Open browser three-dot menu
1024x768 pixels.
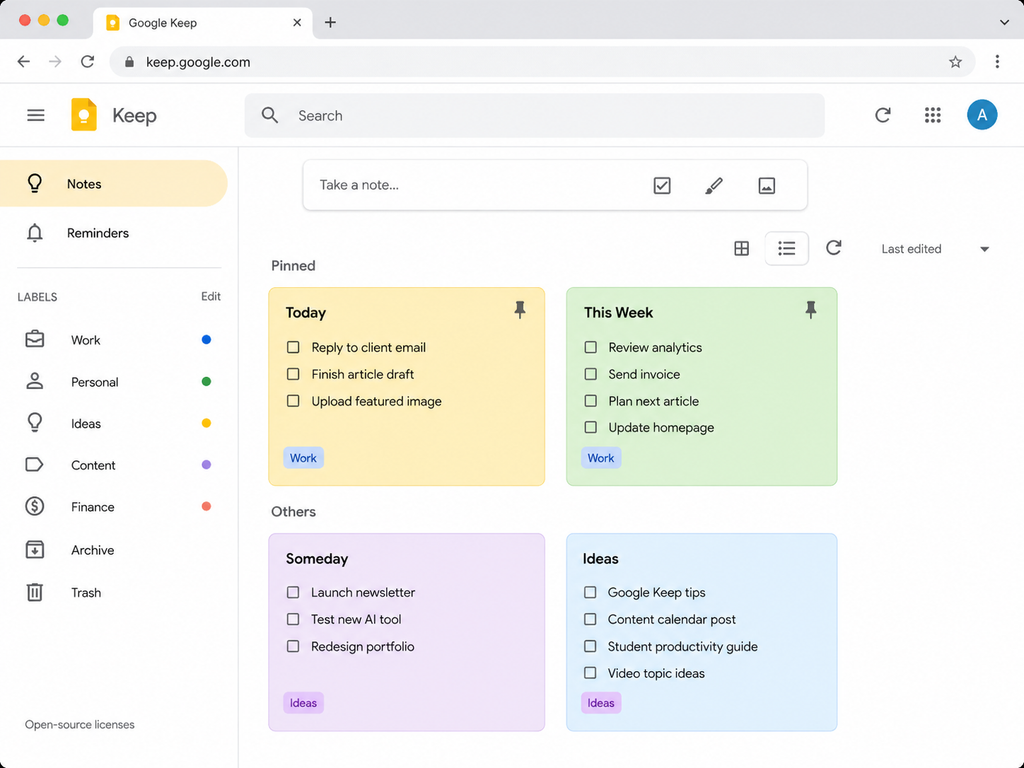pos(997,61)
